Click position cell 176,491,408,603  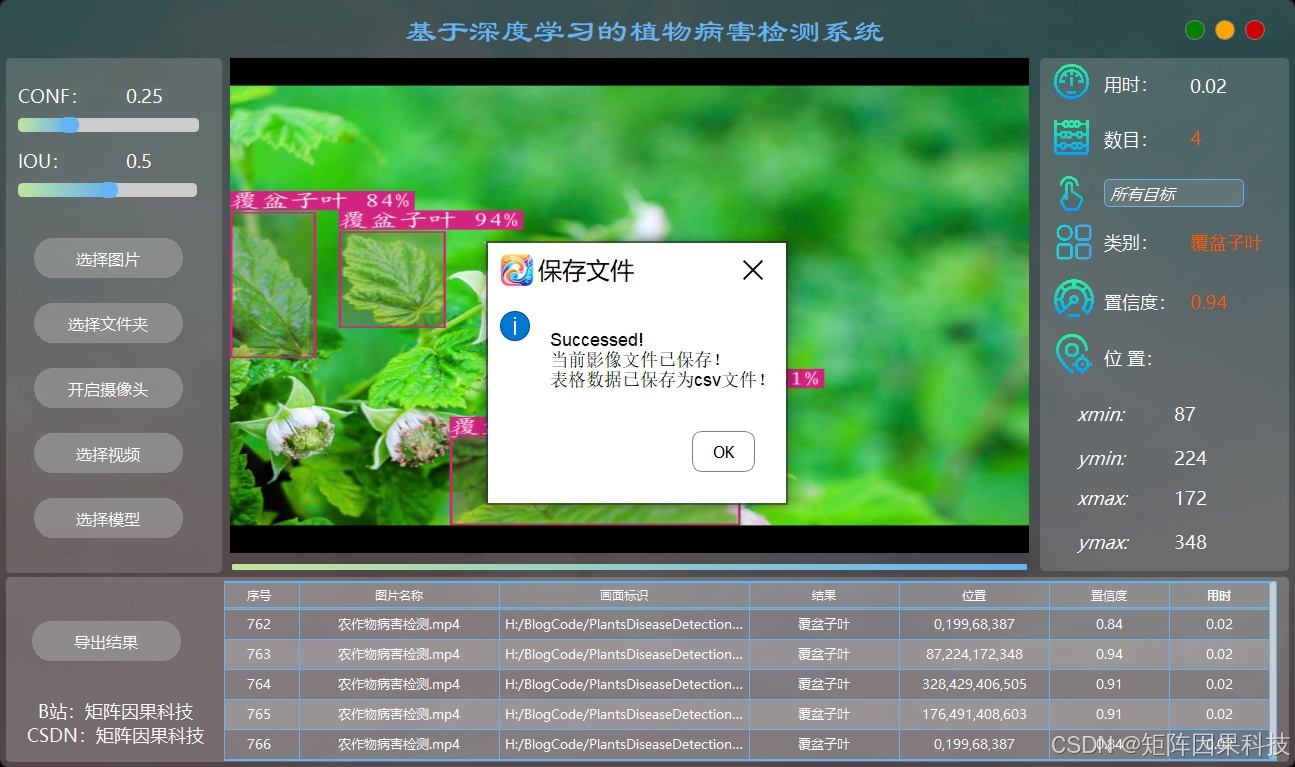click(974, 714)
